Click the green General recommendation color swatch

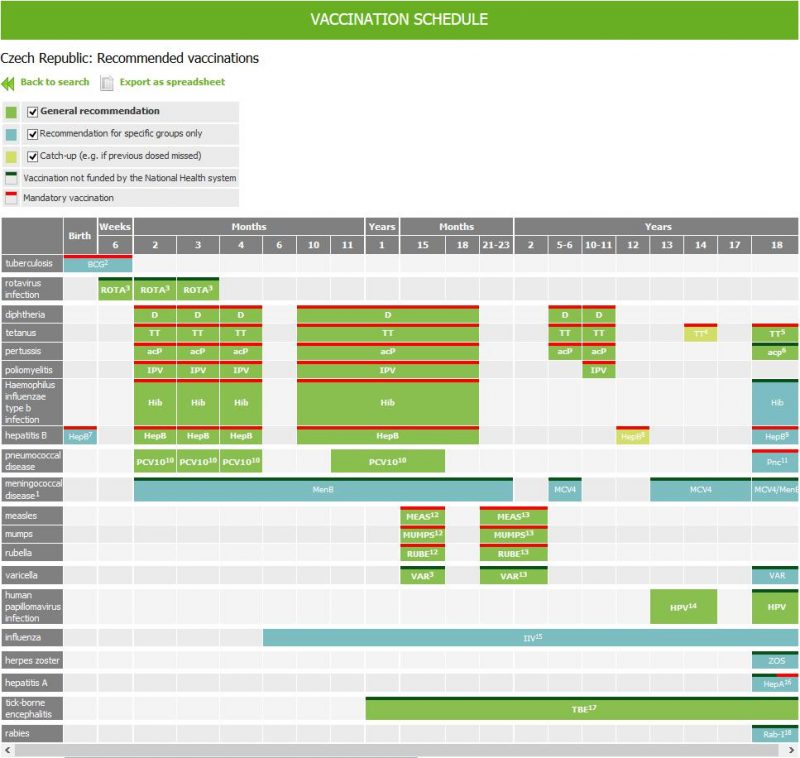11,112
